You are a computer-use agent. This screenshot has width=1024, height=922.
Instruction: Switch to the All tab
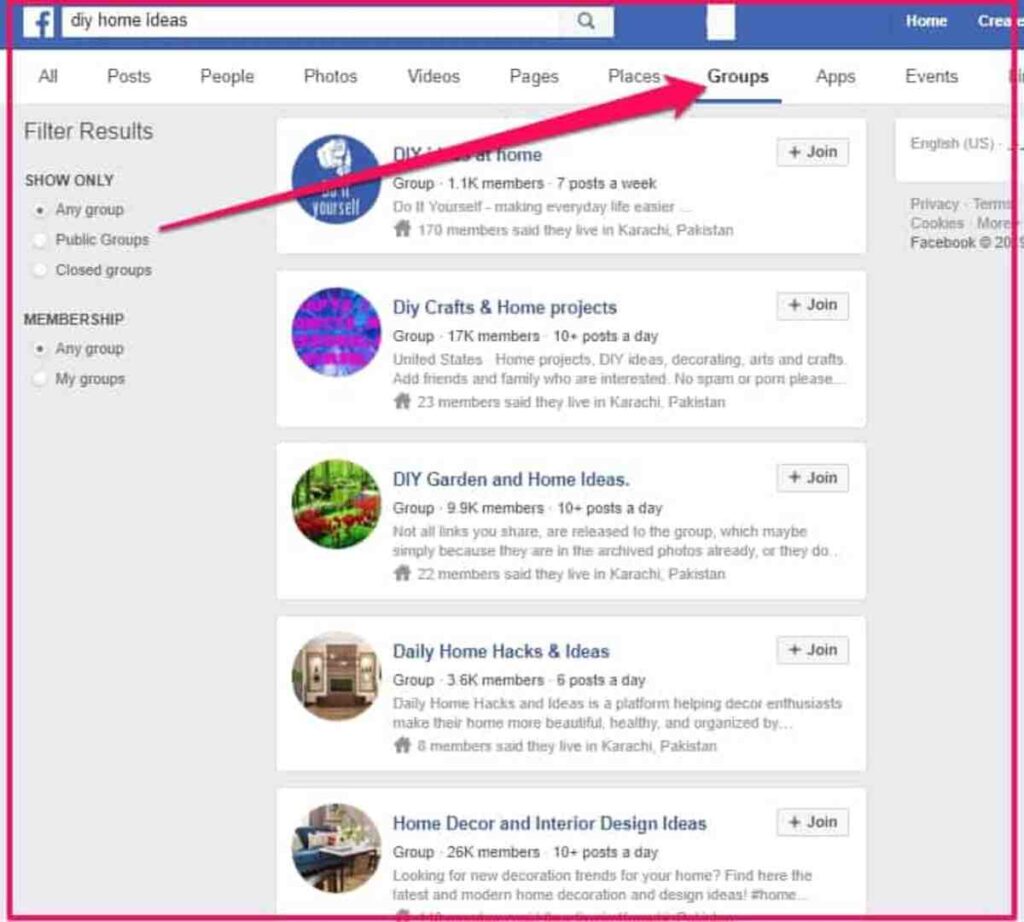[x=48, y=76]
